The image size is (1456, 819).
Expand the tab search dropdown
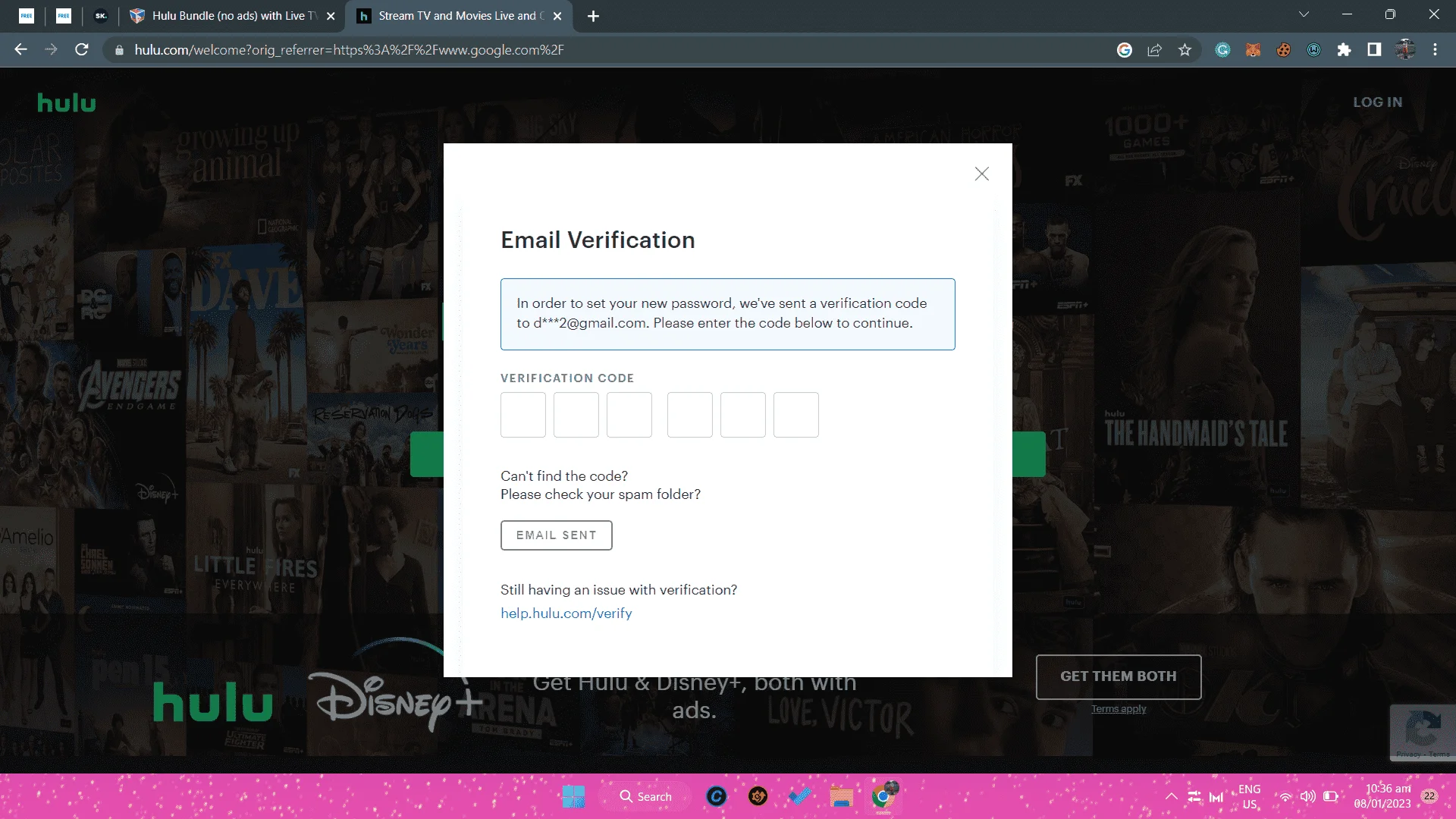pyautogui.click(x=1304, y=14)
